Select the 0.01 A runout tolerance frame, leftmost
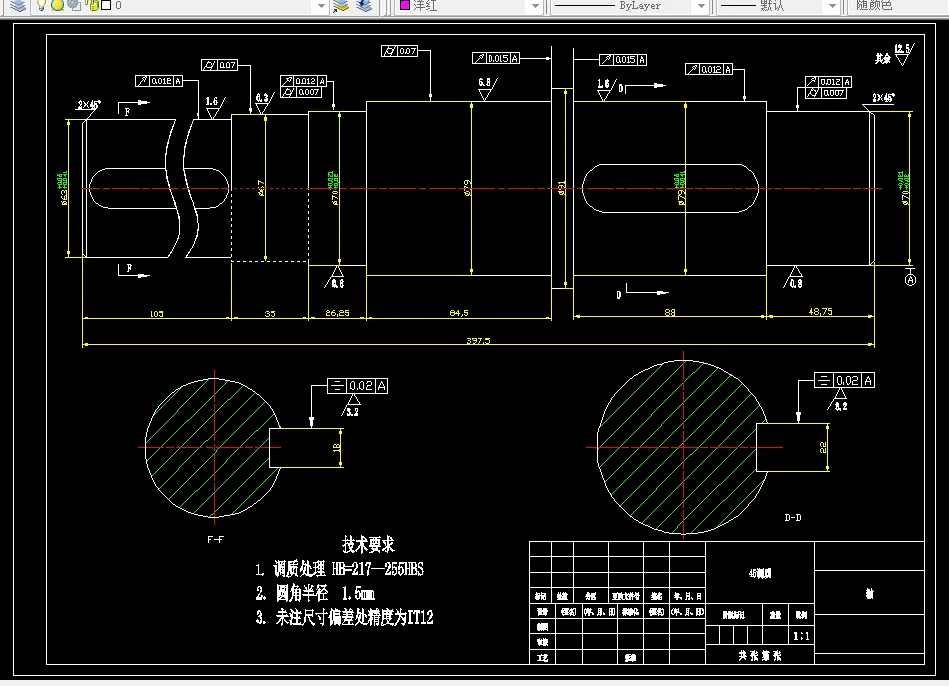This screenshot has width=949, height=686. pyautogui.click(x=159, y=81)
